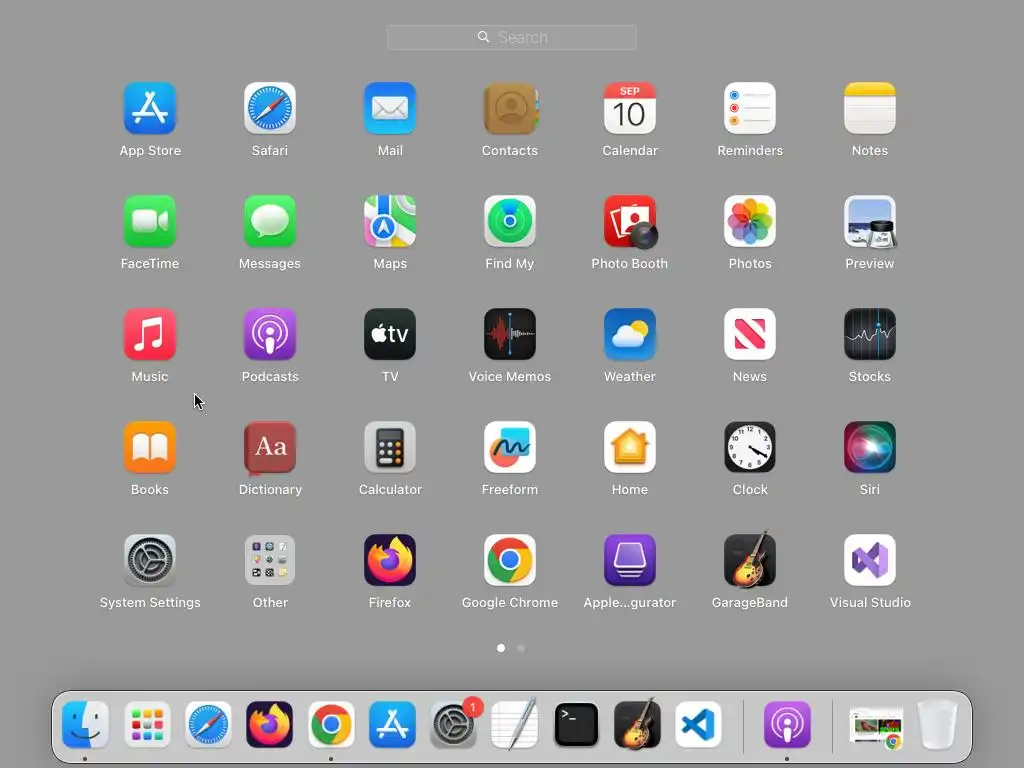The width and height of the screenshot is (1024, 768).
Task: Open minimized Chrome window in Dock
Action: (x=876, y=728)
